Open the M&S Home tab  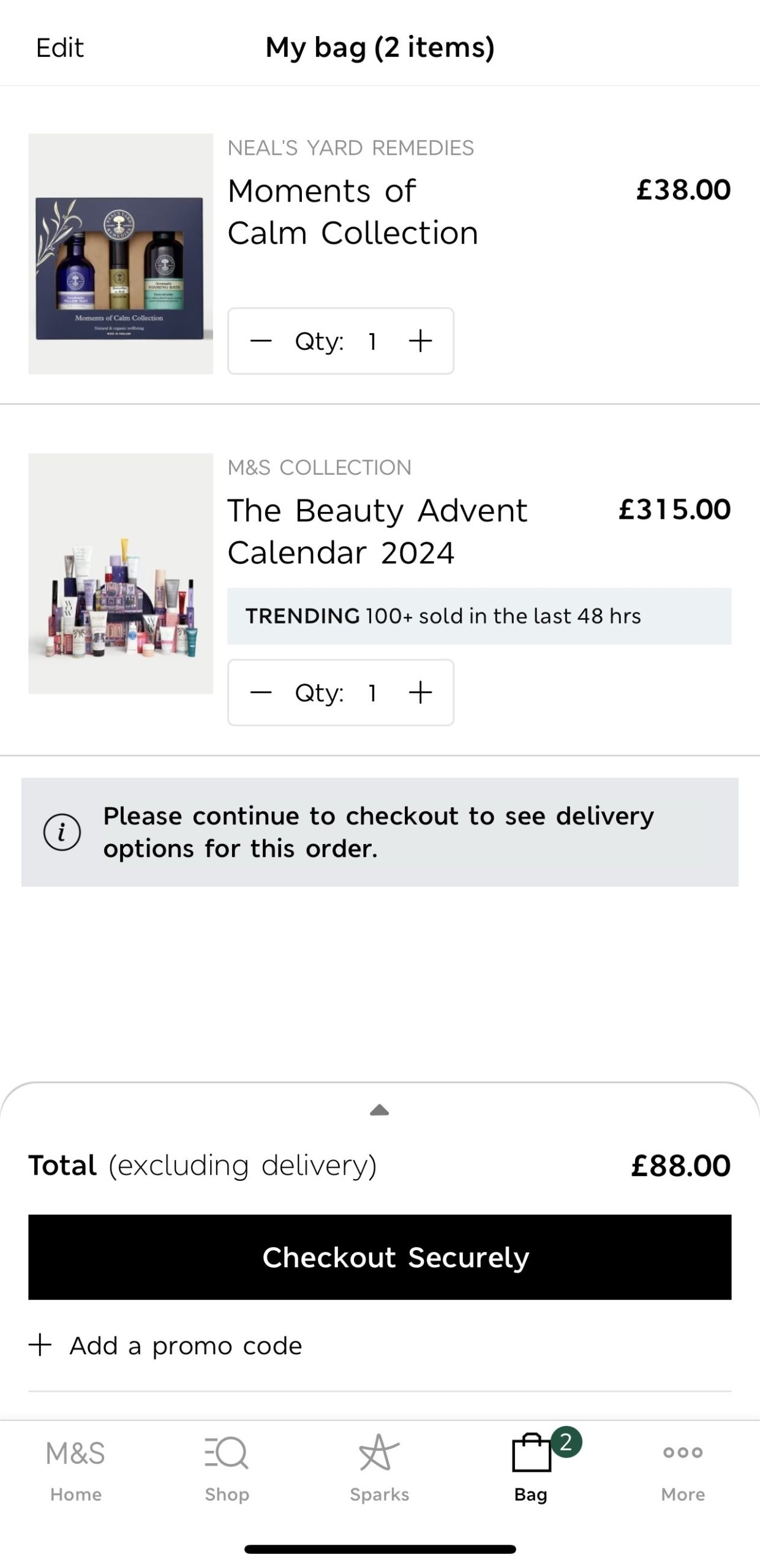point(75,1468)
